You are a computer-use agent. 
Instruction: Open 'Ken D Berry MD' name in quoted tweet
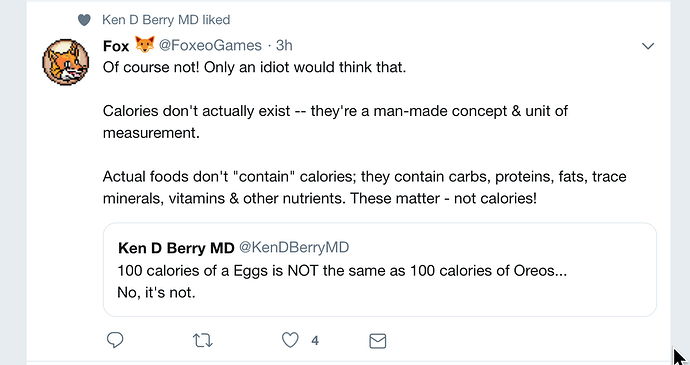pyautogui.click(x=176, y=248)
